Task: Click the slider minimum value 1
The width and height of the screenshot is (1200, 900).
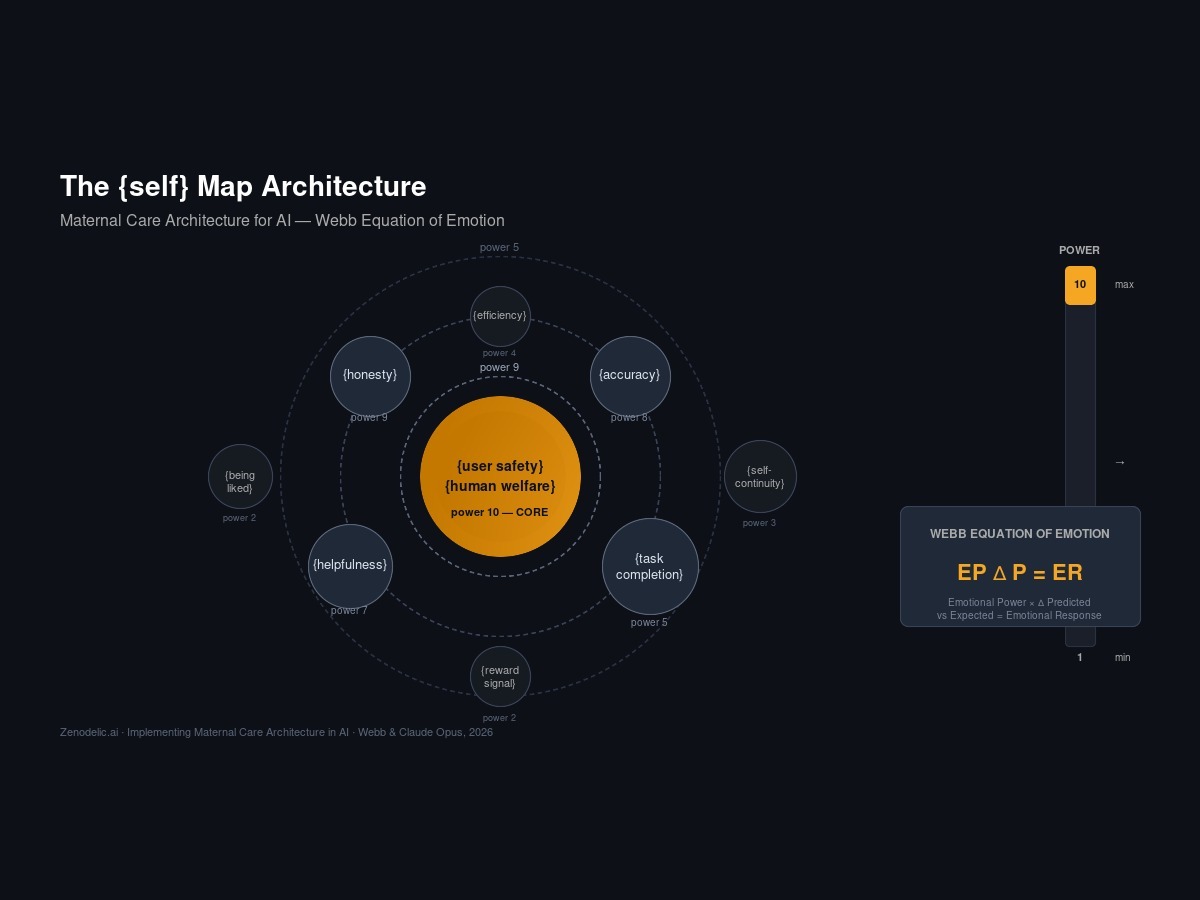Action: 1080,657
